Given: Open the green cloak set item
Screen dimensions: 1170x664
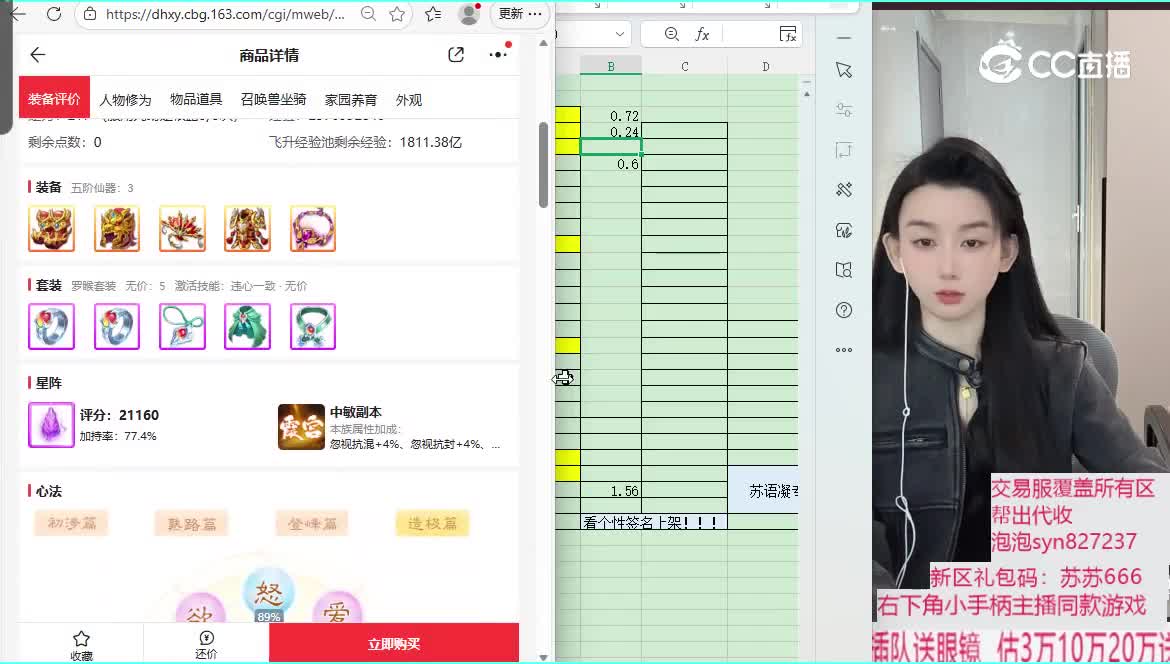Looking at the screenshot, I should pos(248,326).
